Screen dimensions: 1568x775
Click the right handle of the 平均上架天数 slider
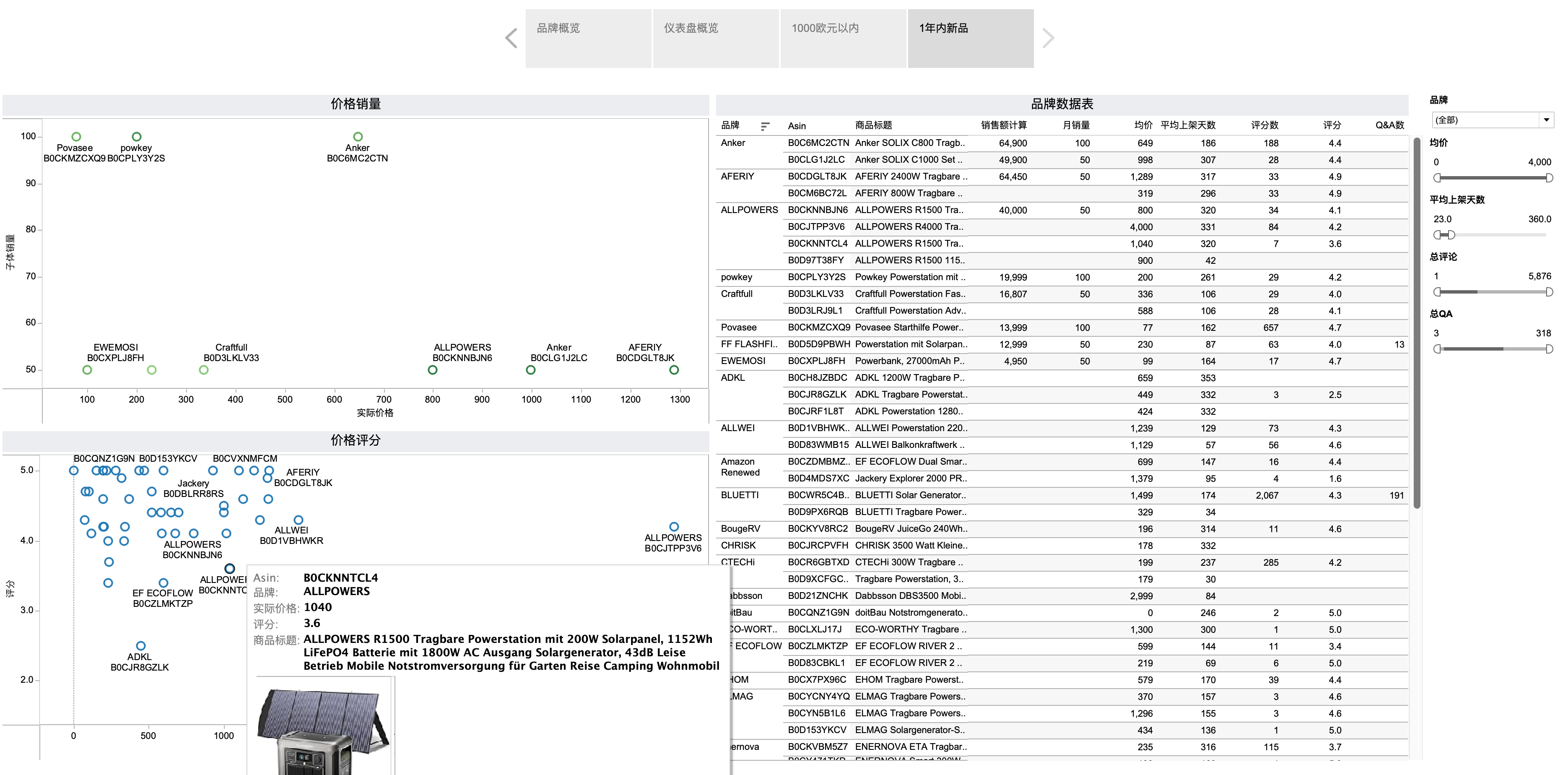(x=1452, y=235)
